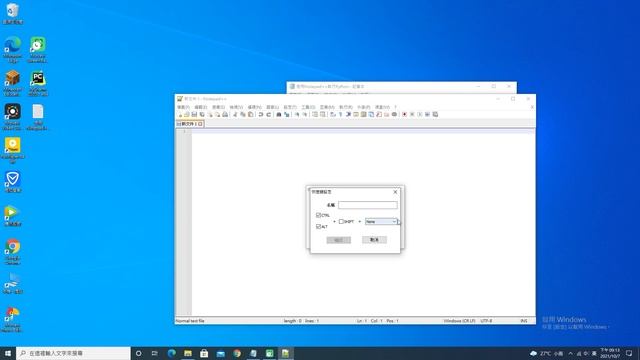Click the Word Wrap toolbar icon

[x=332, y=115]
